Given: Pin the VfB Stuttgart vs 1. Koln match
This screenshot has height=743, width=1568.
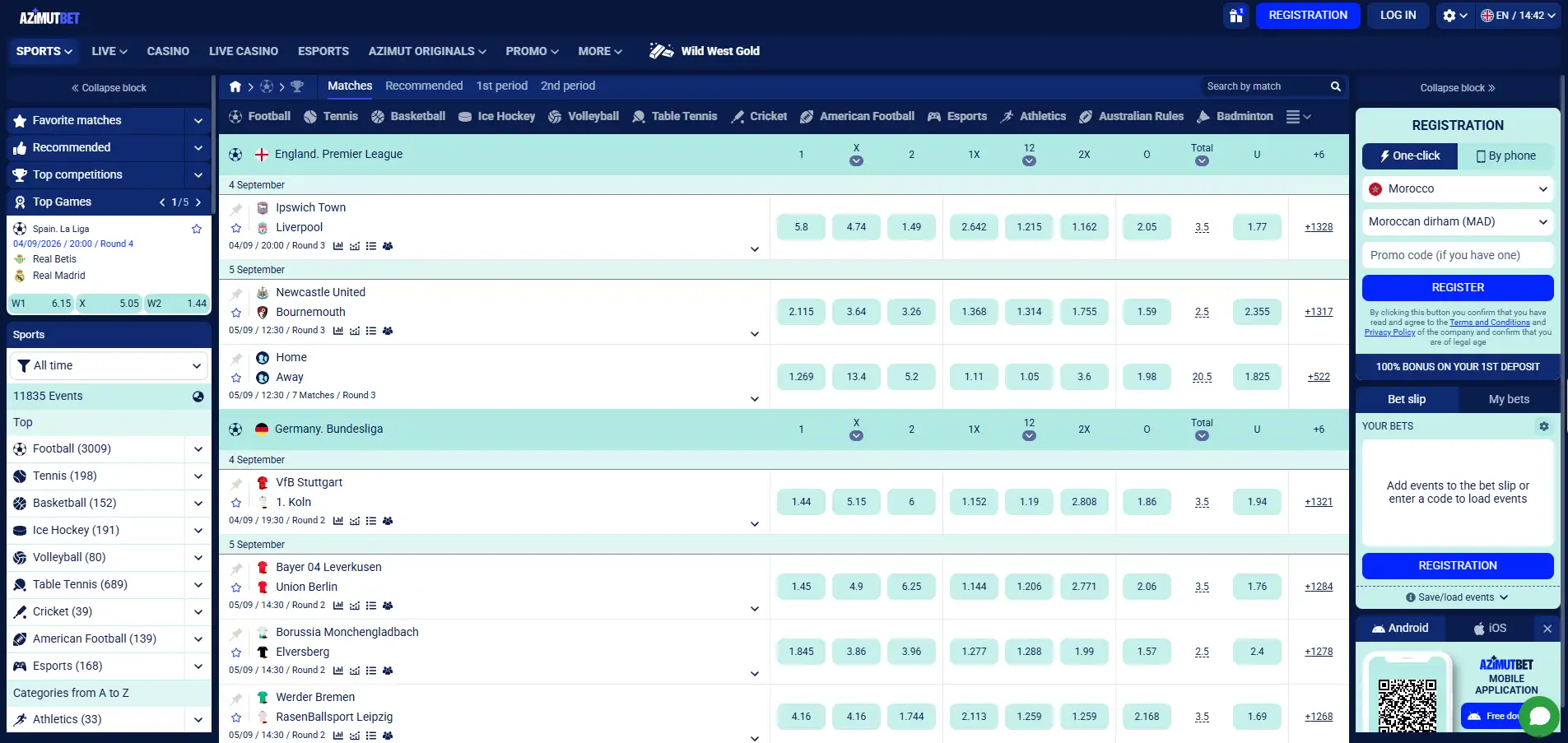Looking at the screenshot, I should pyautogui.click(x=236, y=483).
